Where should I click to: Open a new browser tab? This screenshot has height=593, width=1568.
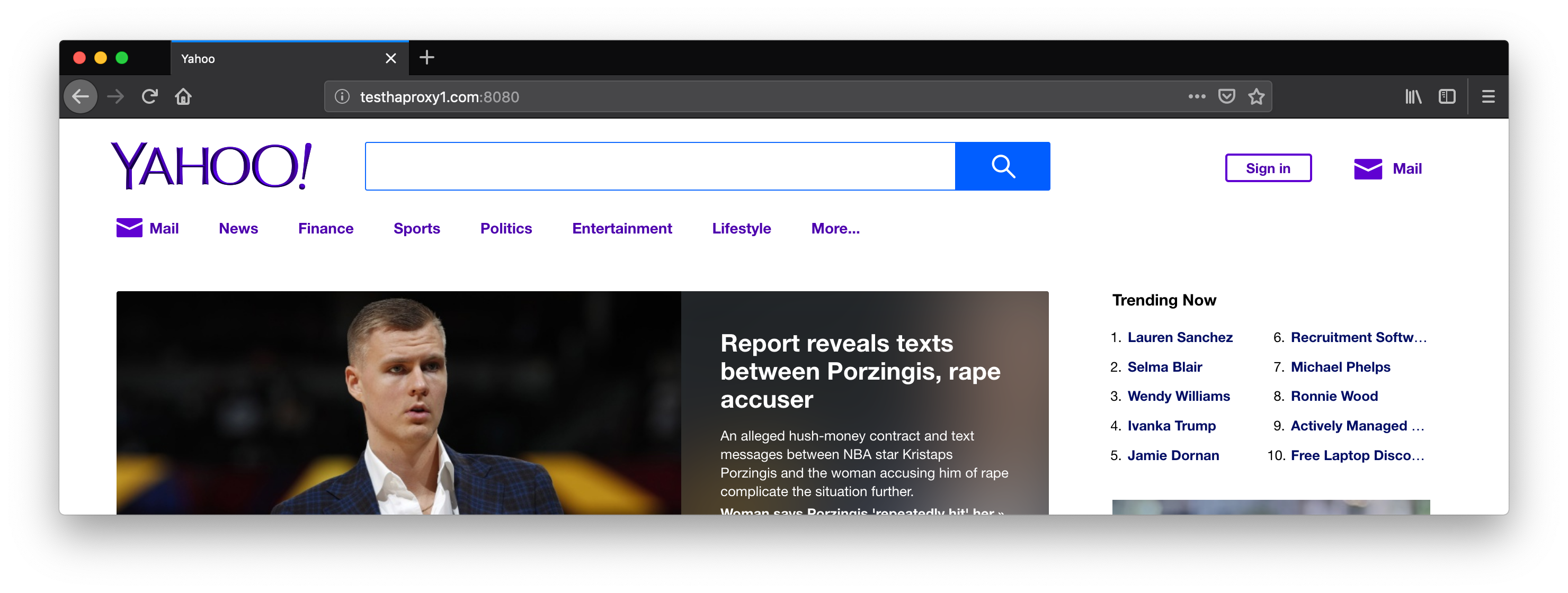(x=426, y=58)
